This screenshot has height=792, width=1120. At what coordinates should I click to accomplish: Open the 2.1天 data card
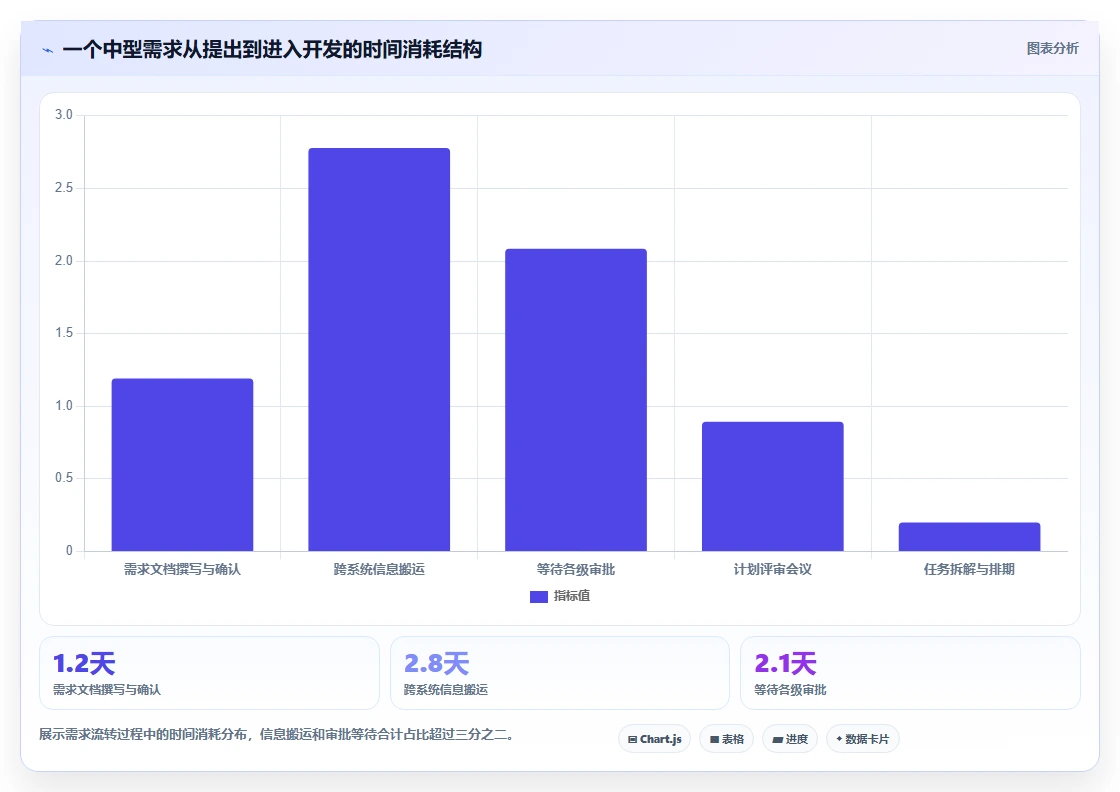[x=911, y=673]
